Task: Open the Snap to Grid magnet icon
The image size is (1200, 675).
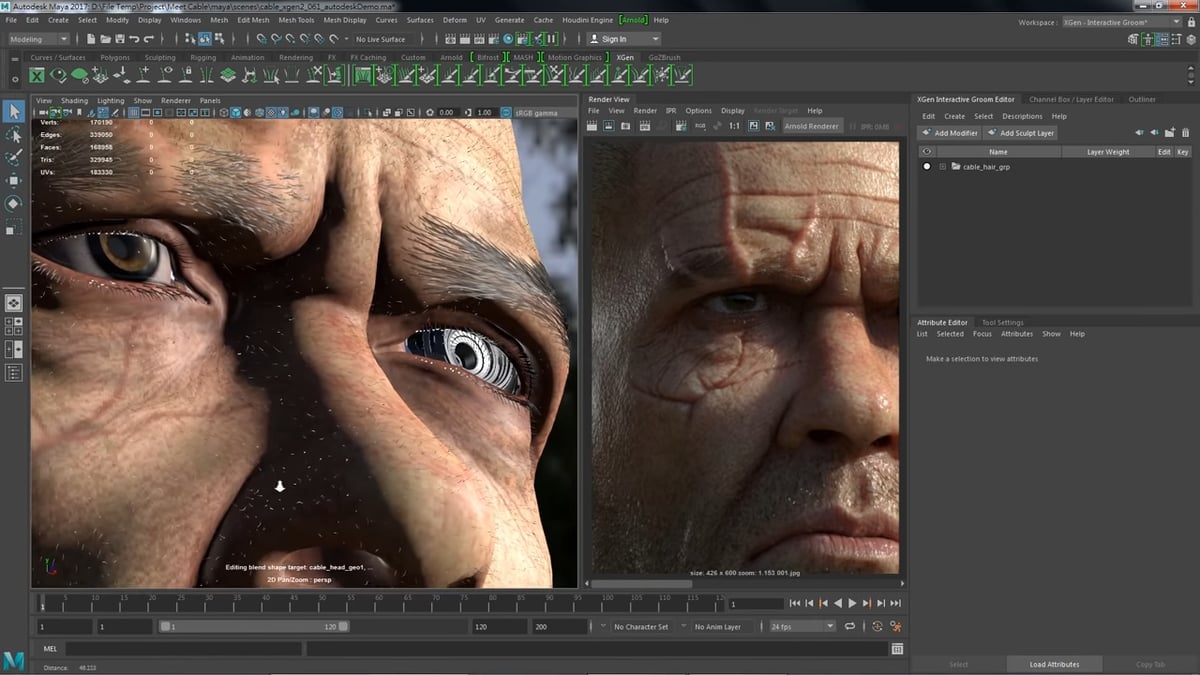Action: point(262,38)
